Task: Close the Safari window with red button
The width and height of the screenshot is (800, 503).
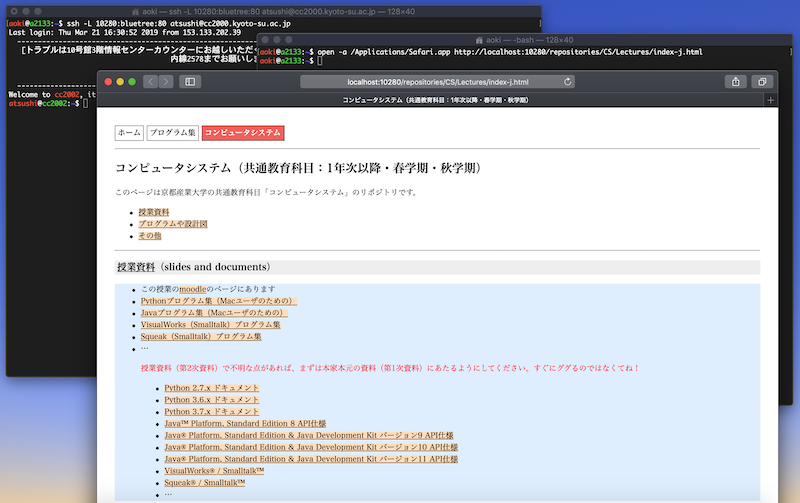Action: click(108, 82)
